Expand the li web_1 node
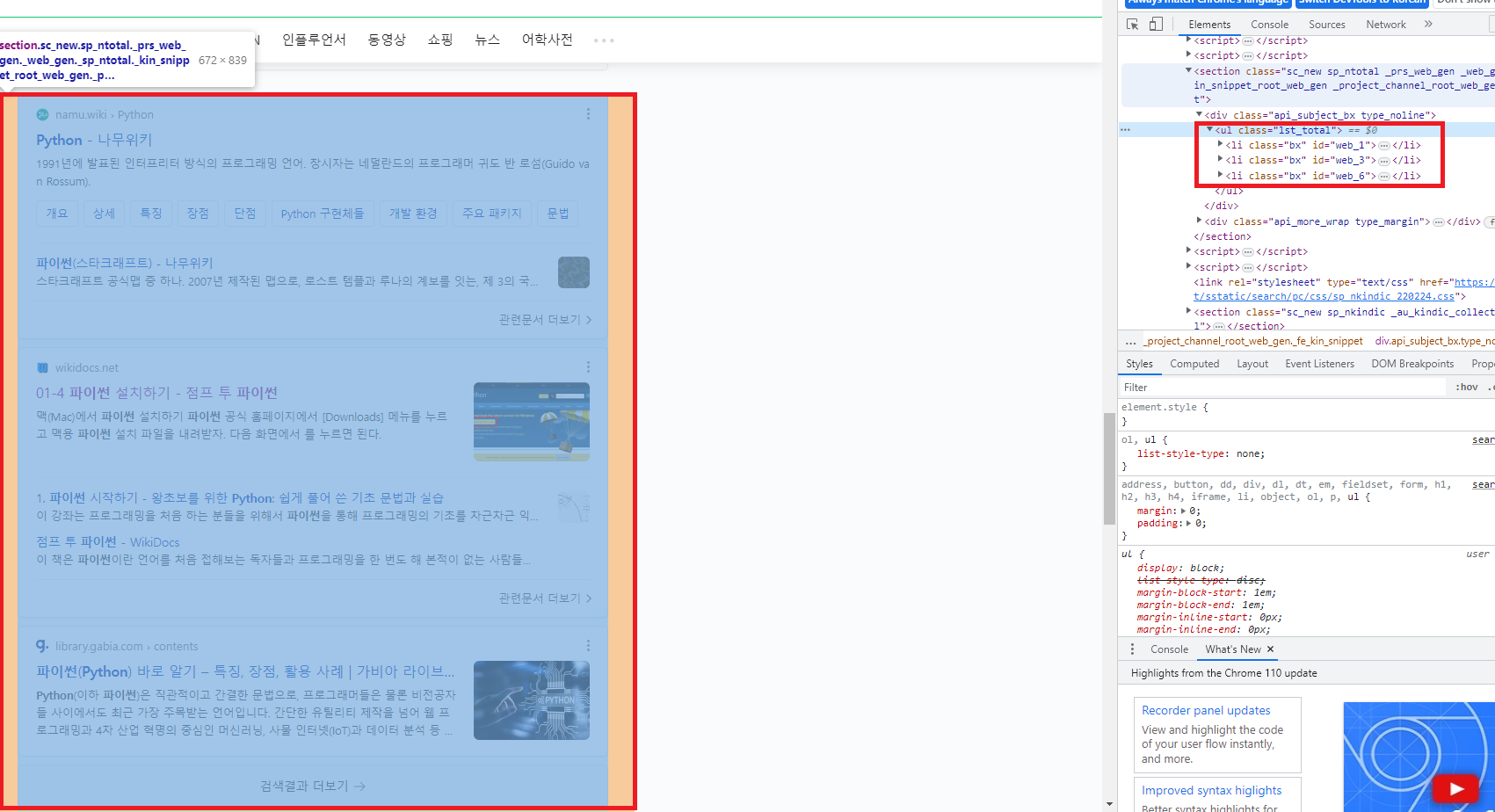This screenshot has width=1495, height=812. [x=1221, y=145]
